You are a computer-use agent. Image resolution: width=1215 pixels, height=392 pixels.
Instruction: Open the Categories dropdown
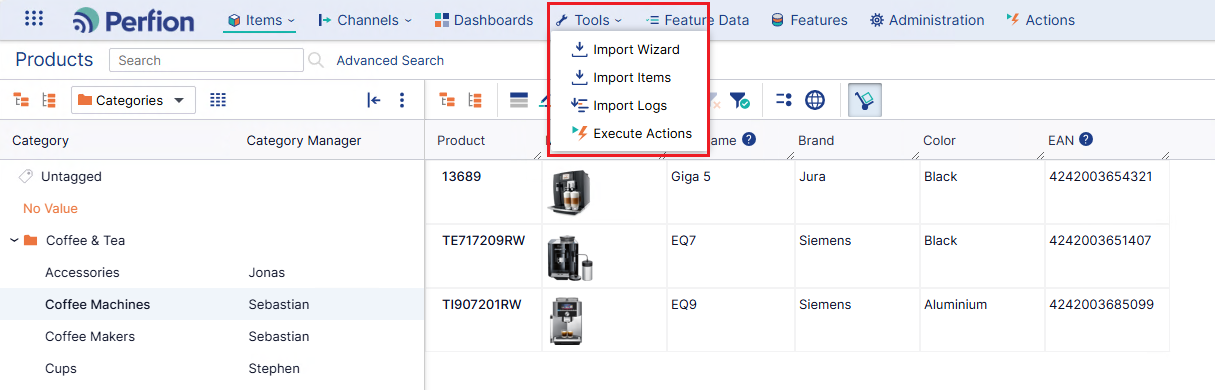[x=133, y=100]
